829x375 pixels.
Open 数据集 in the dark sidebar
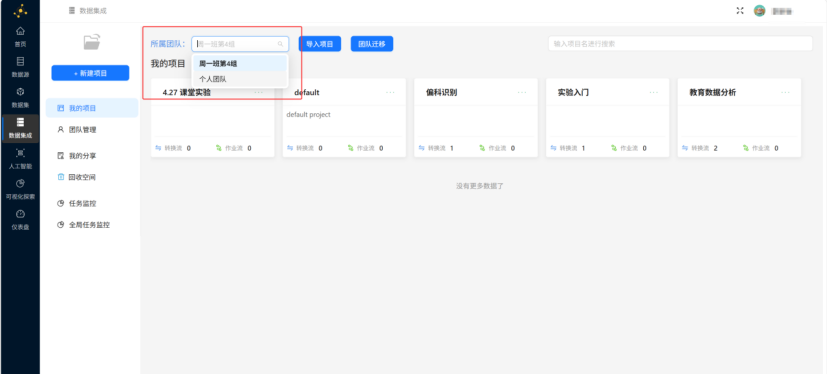20,97
